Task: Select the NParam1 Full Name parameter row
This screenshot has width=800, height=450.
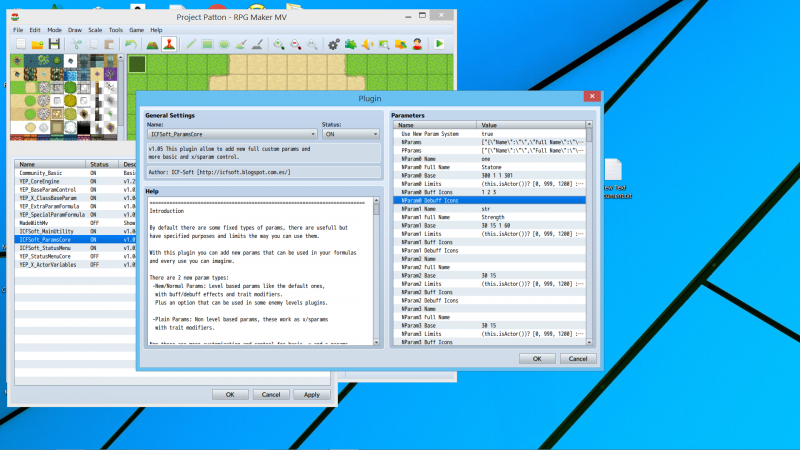Action: pos(489,217)
